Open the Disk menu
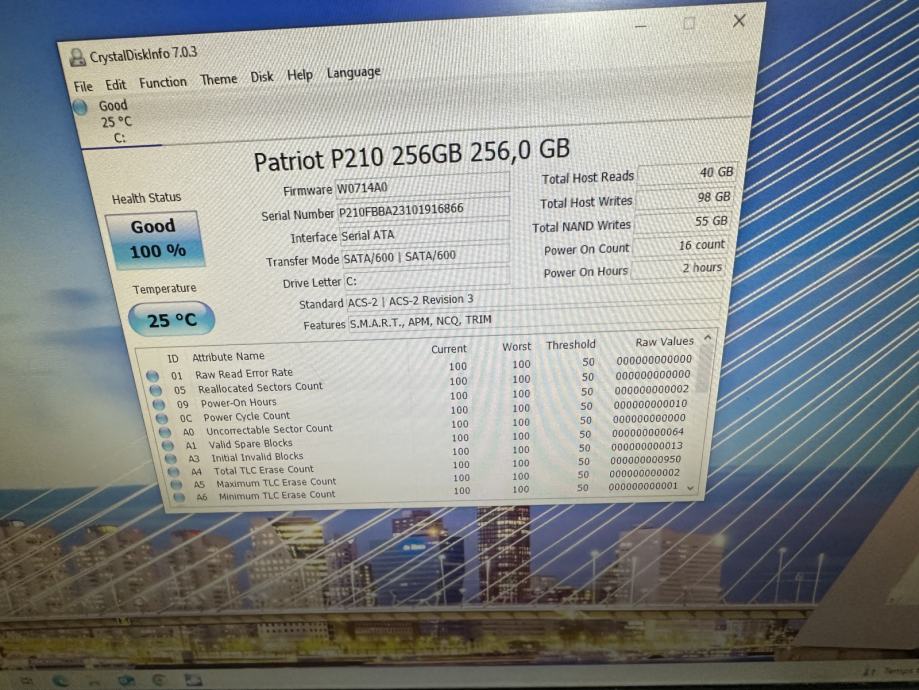 [x=261, y=76]
